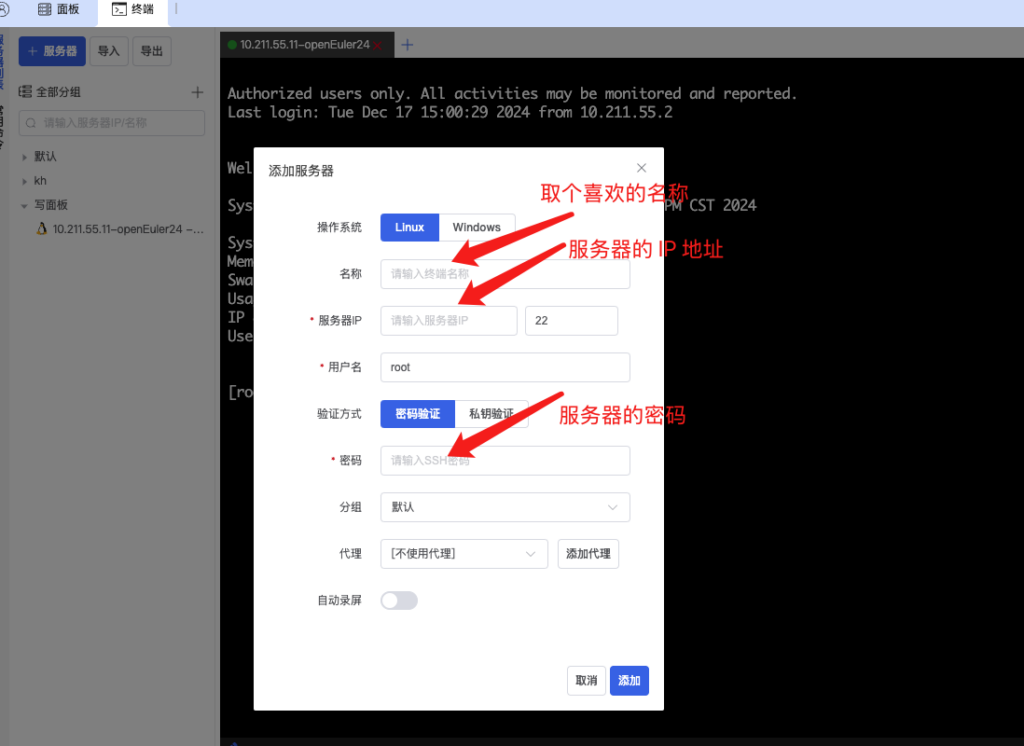Screen dimensions: 1024x746
Task: Choose 私钥验证 authentication method
Action: [x=490, y=414]
